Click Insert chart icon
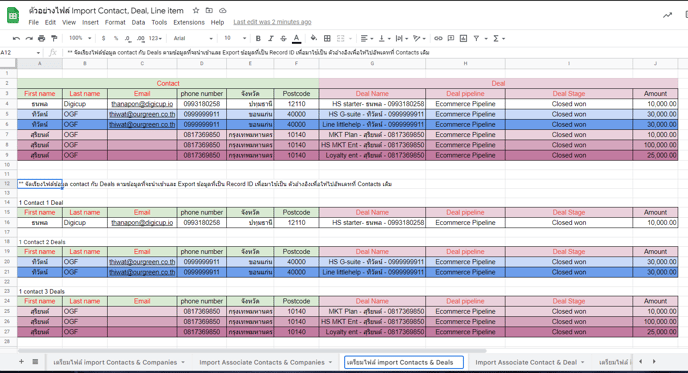Image resolution: width=688 pixels, height=373 pixels. (463, 39)
